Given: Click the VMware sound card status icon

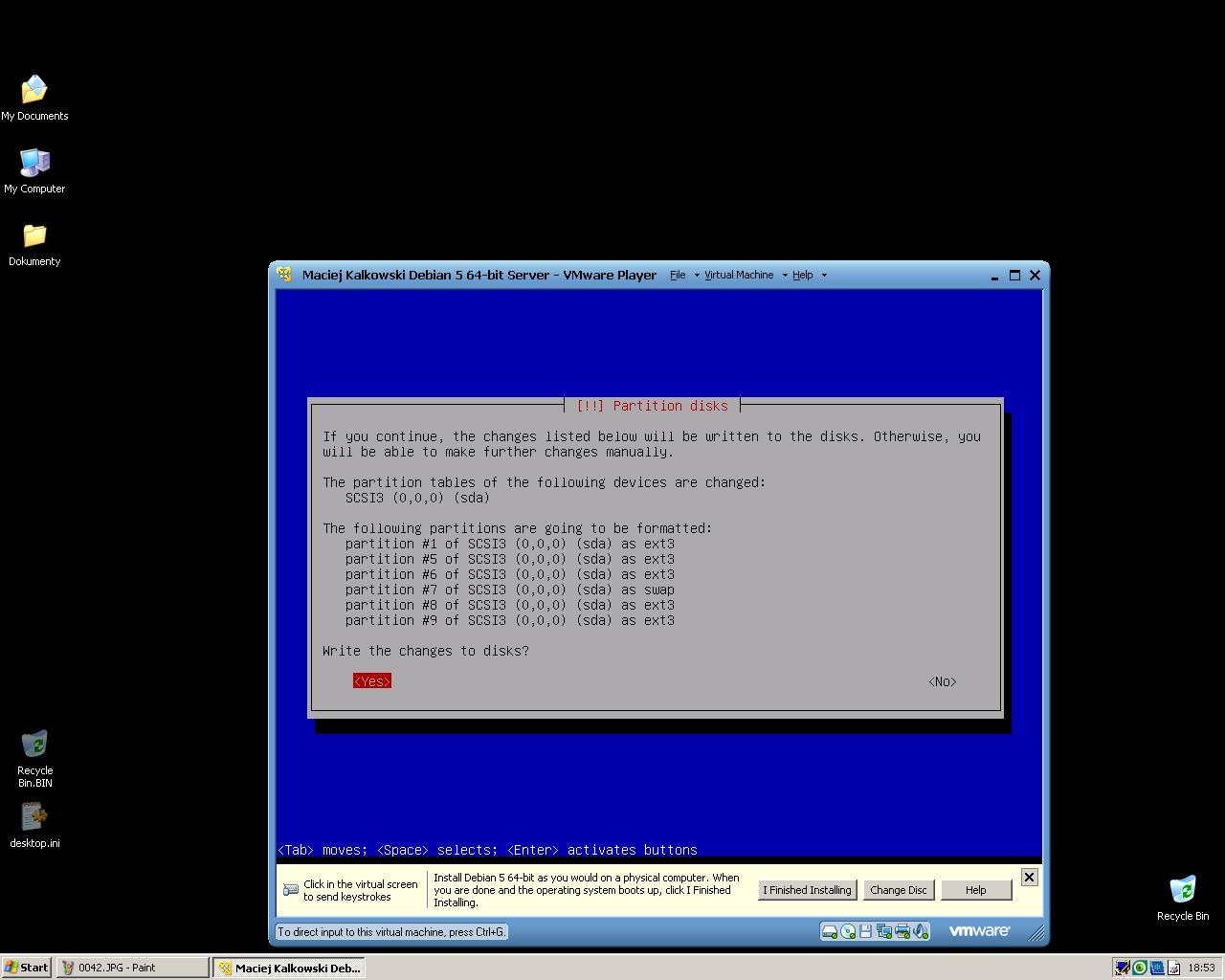Looking at the screenshot, I should coord(920,931).
